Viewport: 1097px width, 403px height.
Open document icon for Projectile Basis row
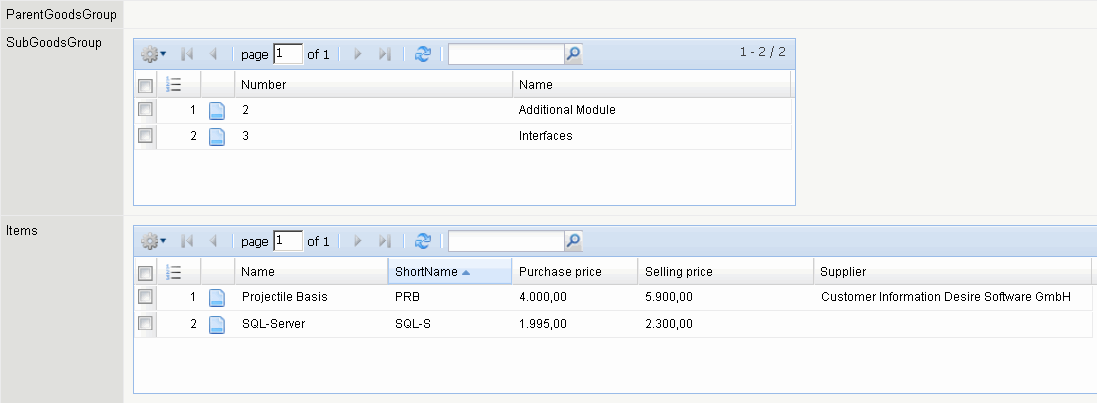tap(216, 297)
